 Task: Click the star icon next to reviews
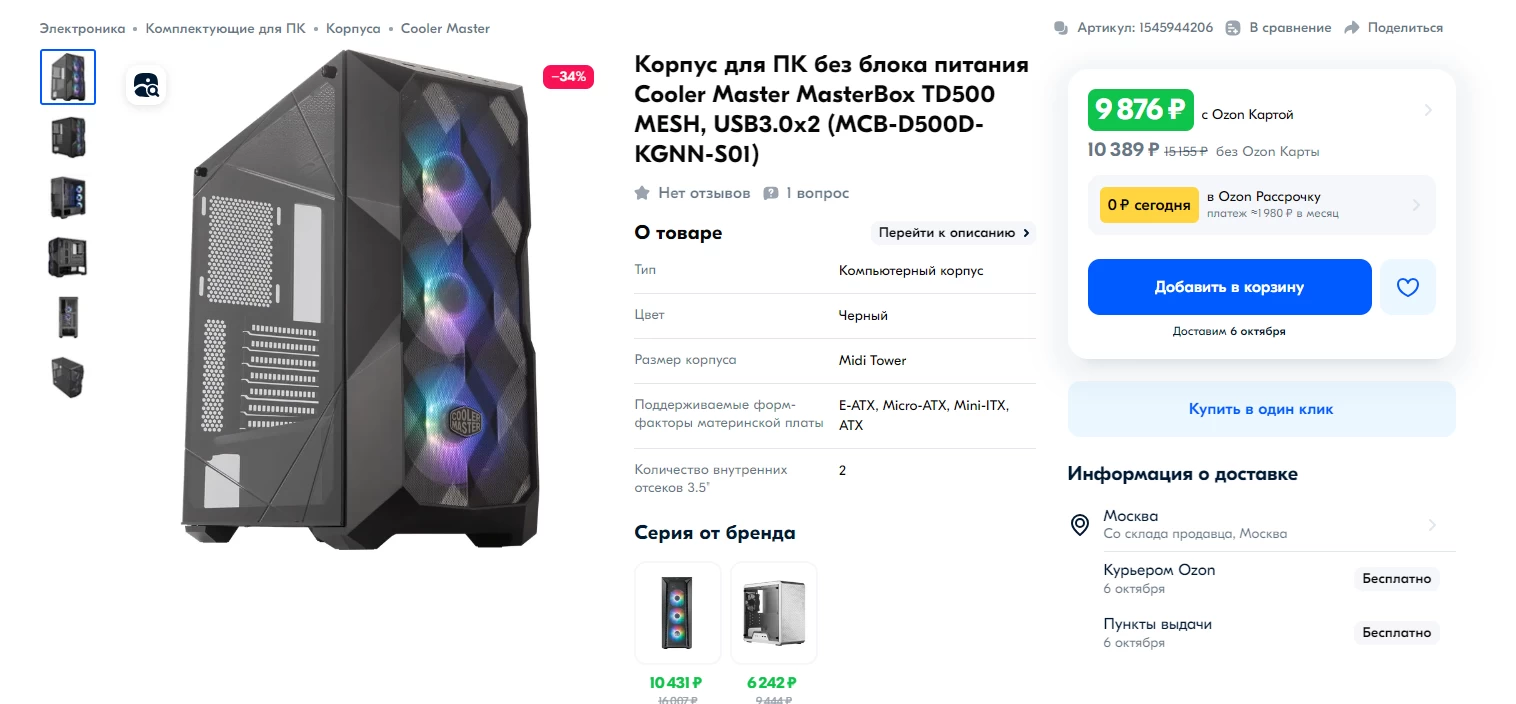click(642, 193)
